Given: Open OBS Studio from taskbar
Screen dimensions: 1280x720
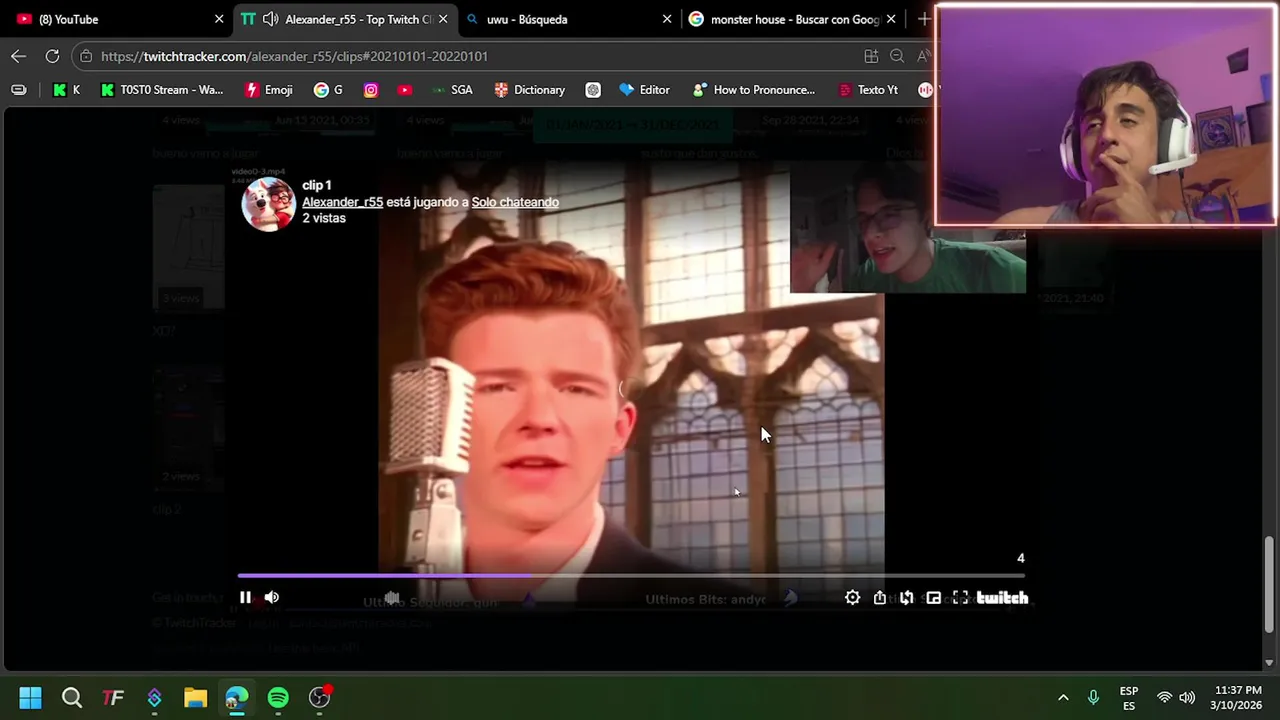Looking at the screenshot, I should [320, 697].
